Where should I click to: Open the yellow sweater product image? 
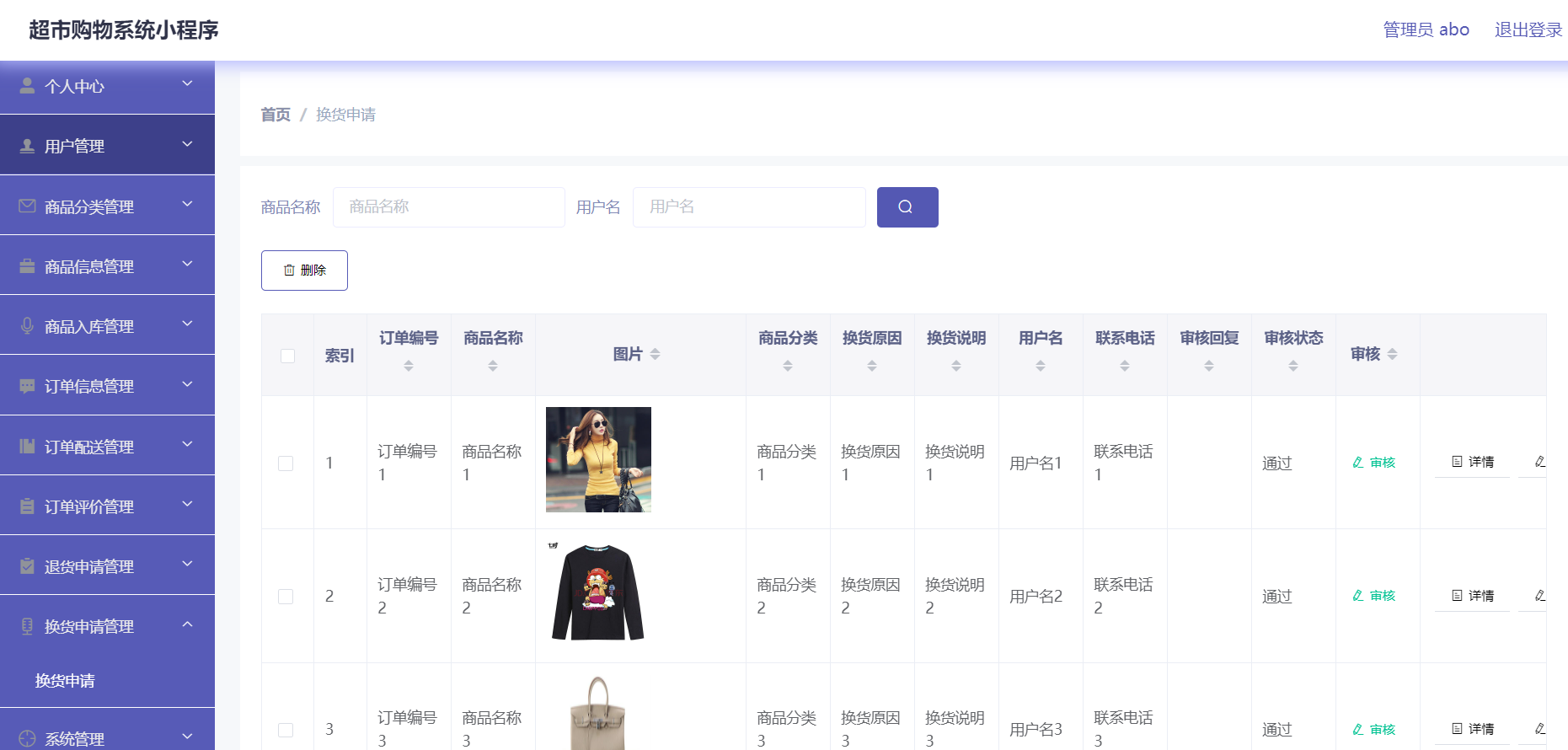click(598, 459)
